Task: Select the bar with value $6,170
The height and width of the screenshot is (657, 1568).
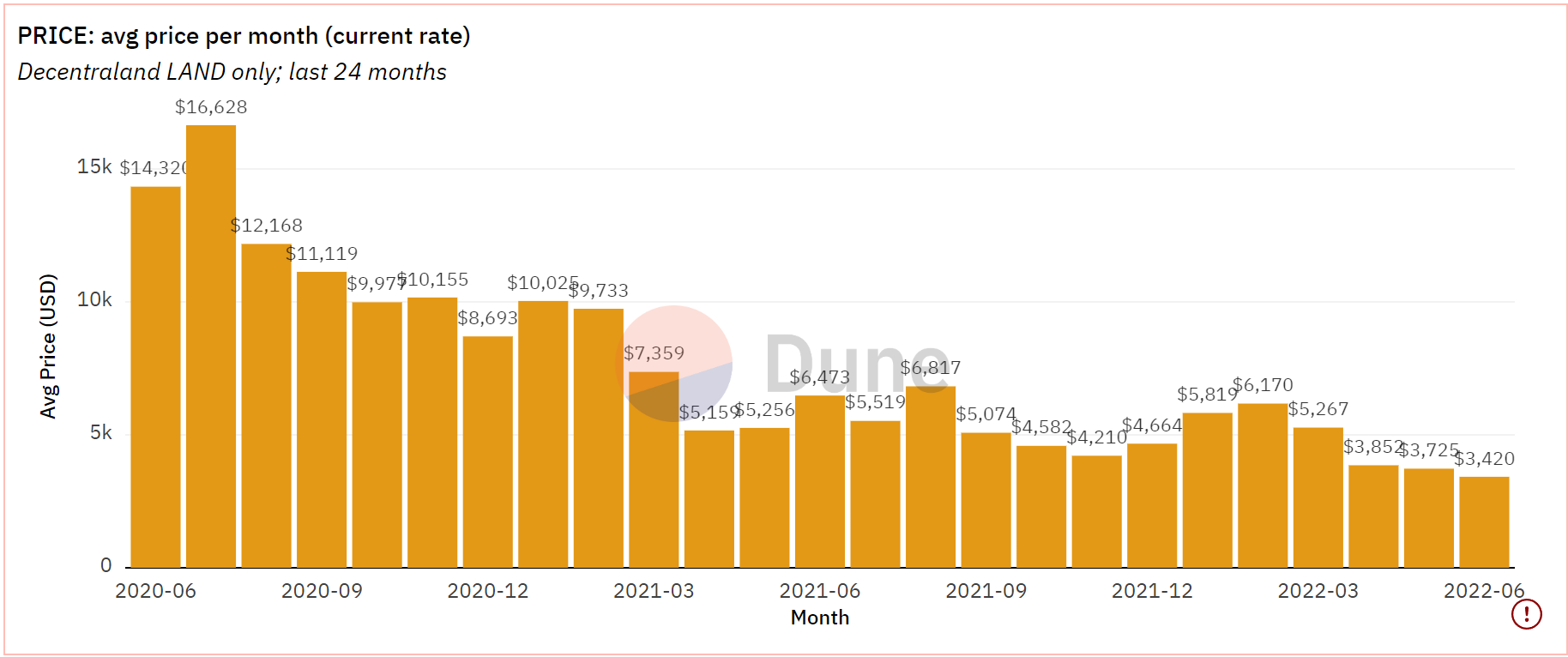Action: [1262, 485]
